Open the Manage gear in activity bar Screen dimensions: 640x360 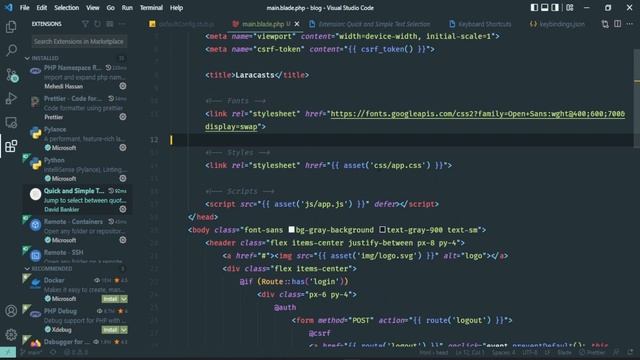point(11,335)
